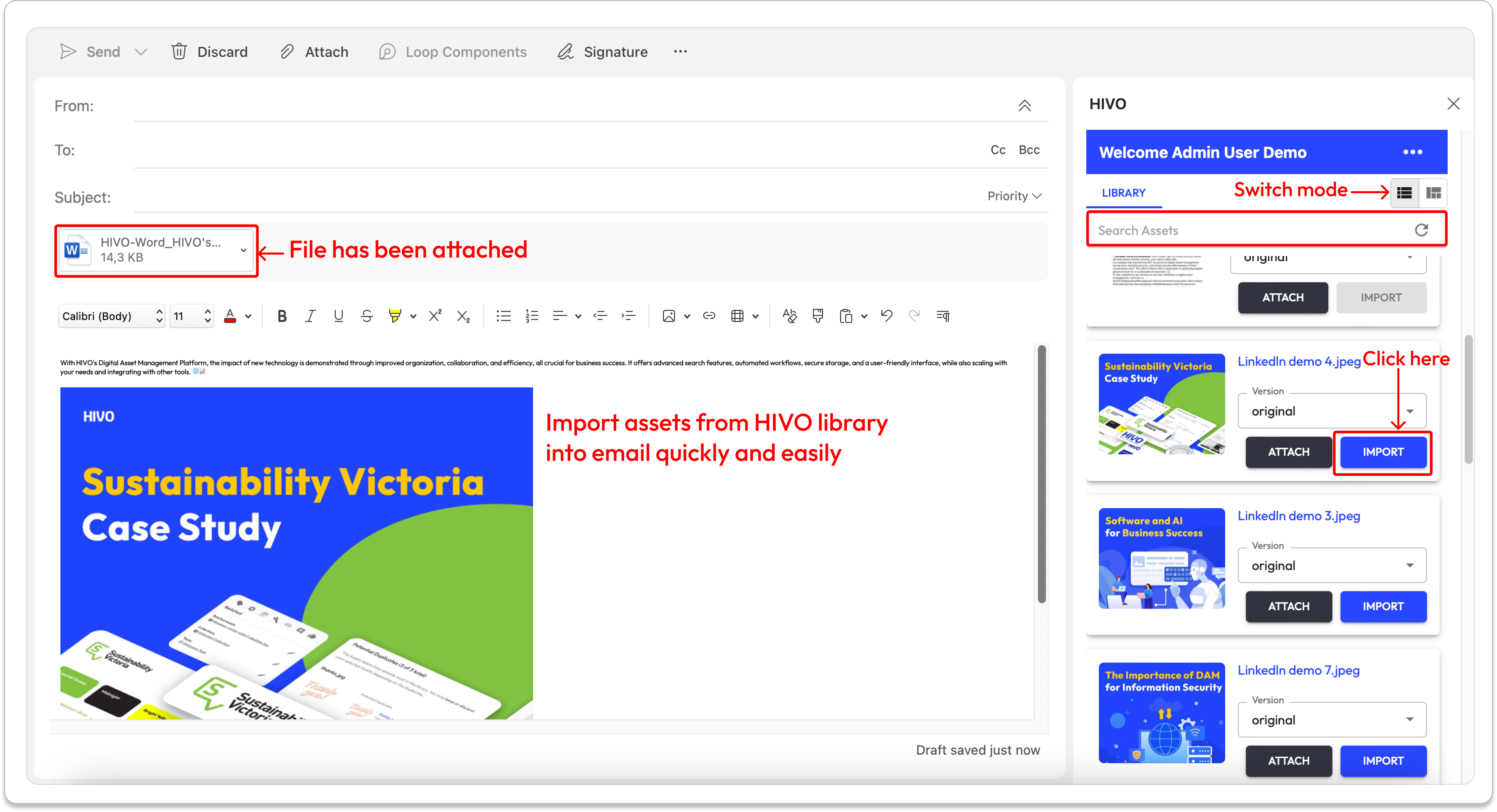Screen dimensions: 1497x812
Task: Switch to list view mode
Action: click(x=1405, y=193)
